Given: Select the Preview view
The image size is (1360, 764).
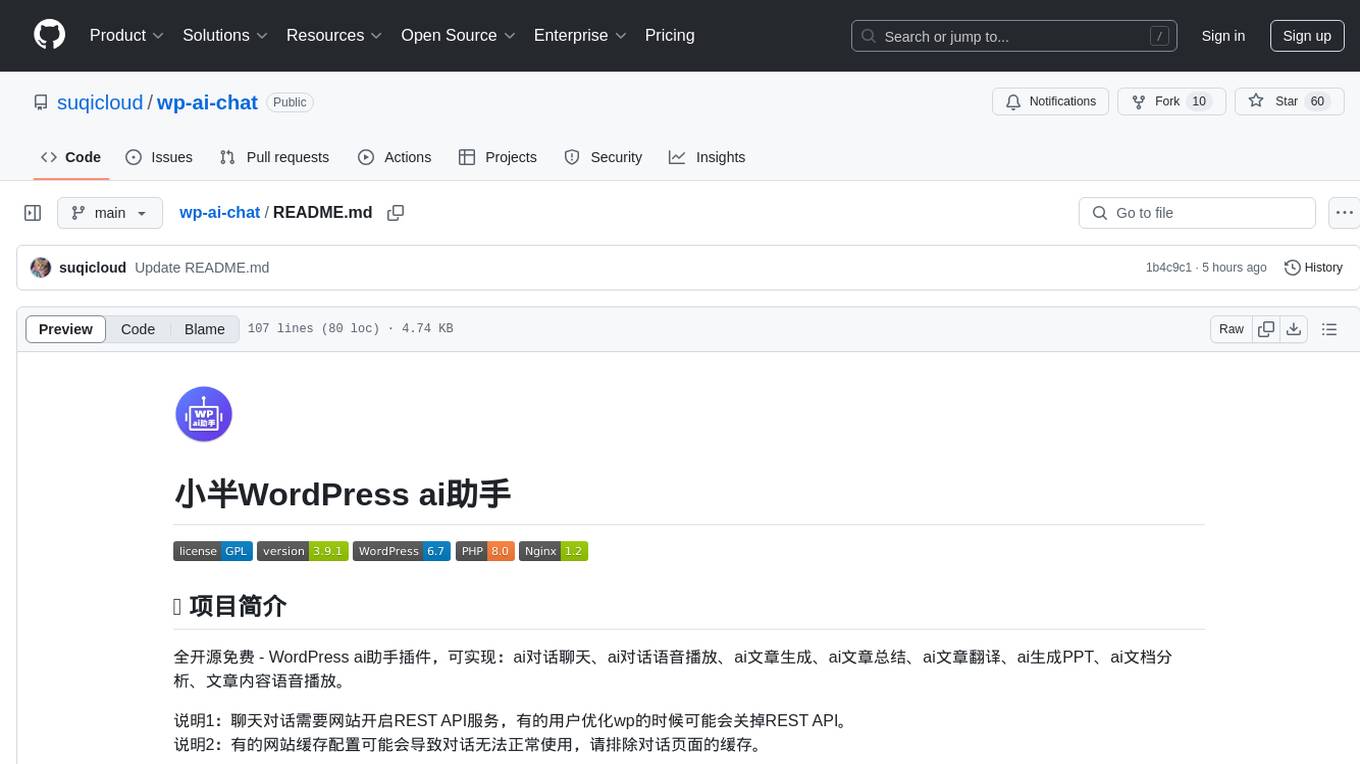Looking at the screenshot, I should point(66,329).
